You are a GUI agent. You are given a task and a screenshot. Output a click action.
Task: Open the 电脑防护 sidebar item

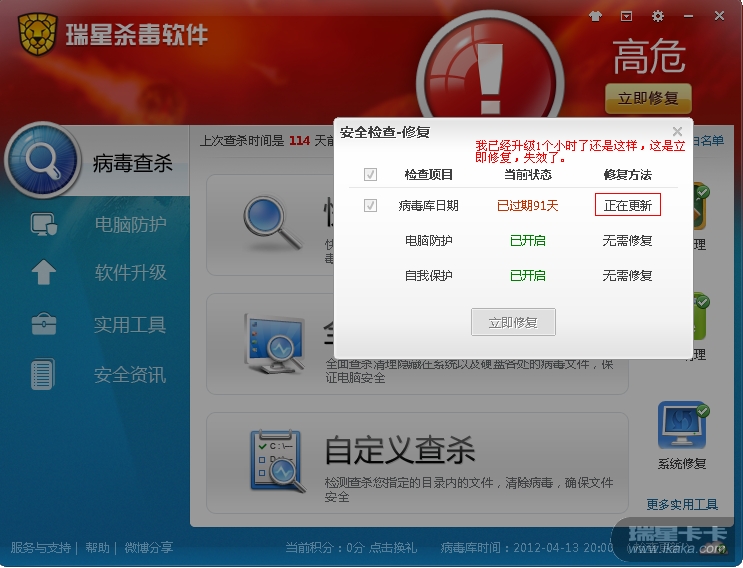tap(130, 224)
